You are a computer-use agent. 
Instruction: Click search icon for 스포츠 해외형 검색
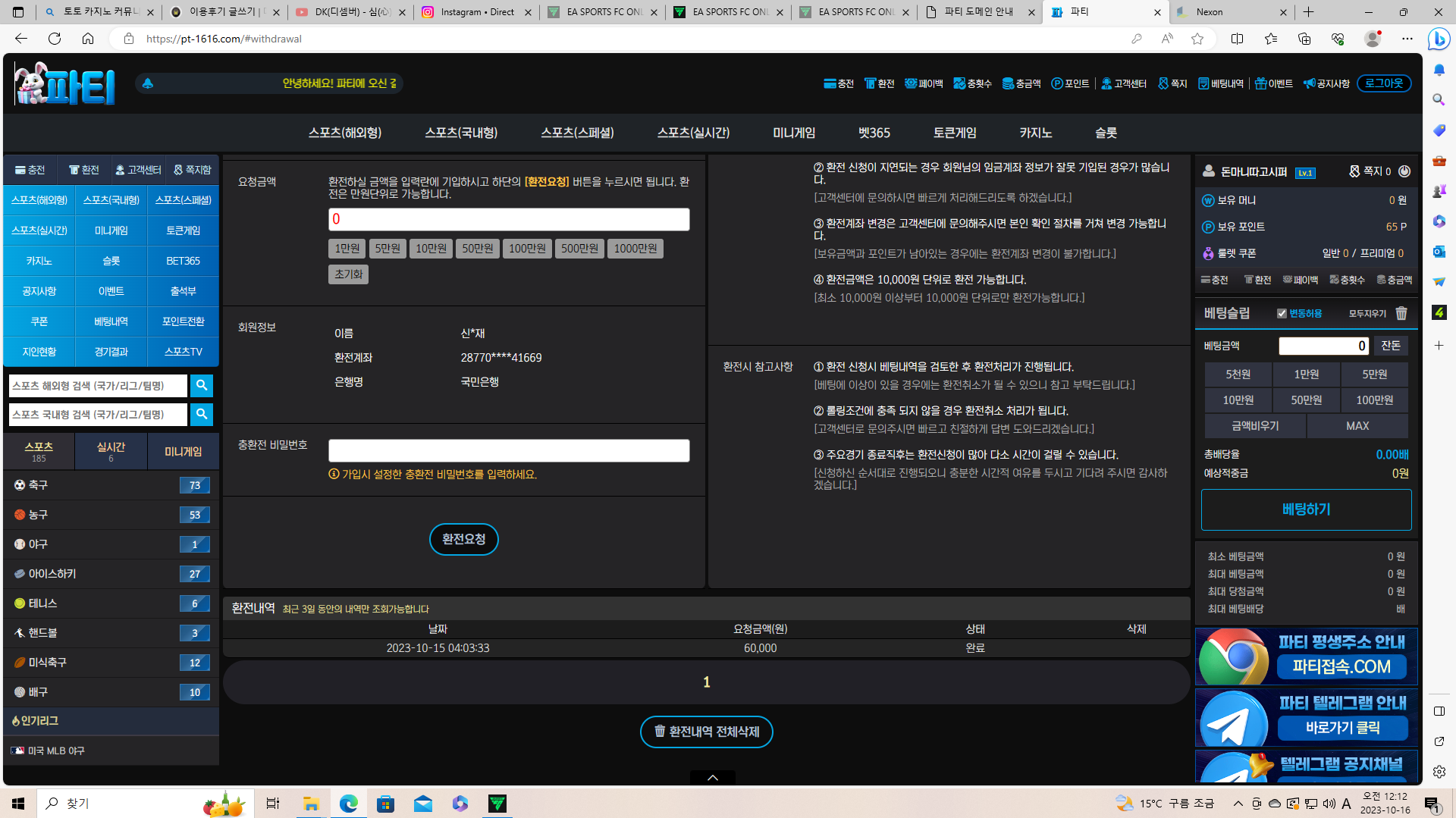point(201,386)
